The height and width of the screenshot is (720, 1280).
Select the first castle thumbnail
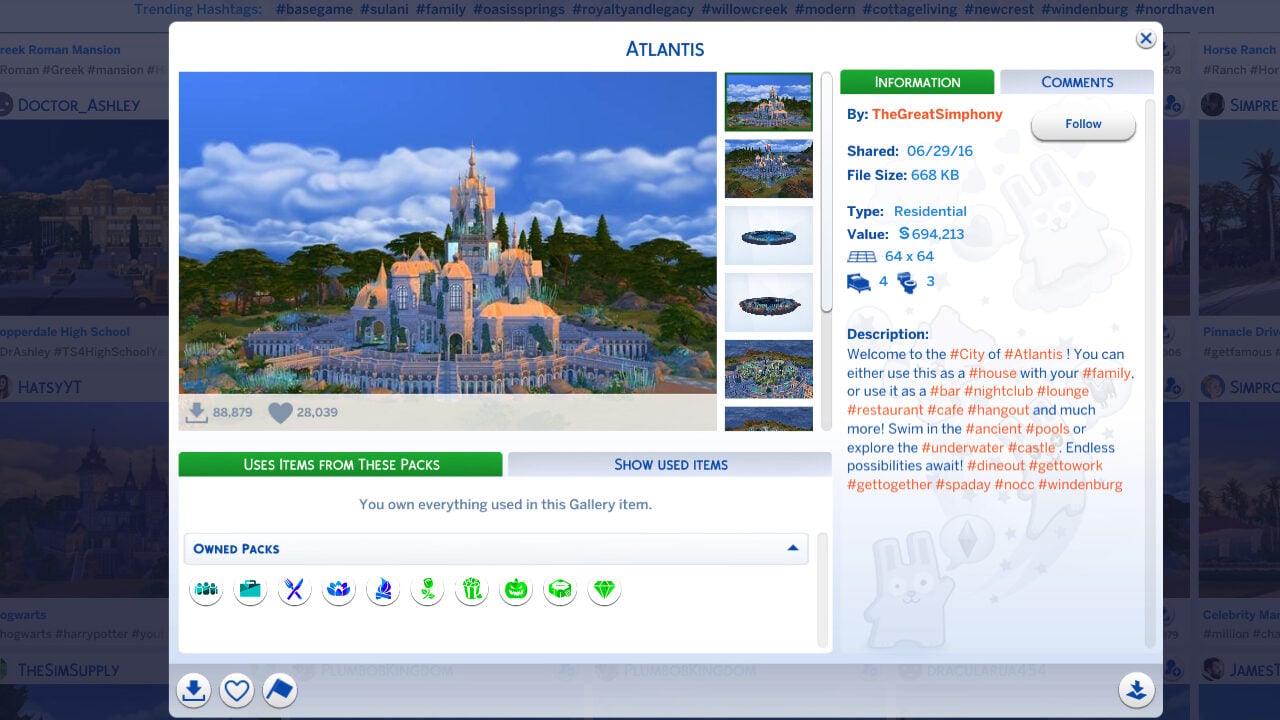click(x=769, y=102)
